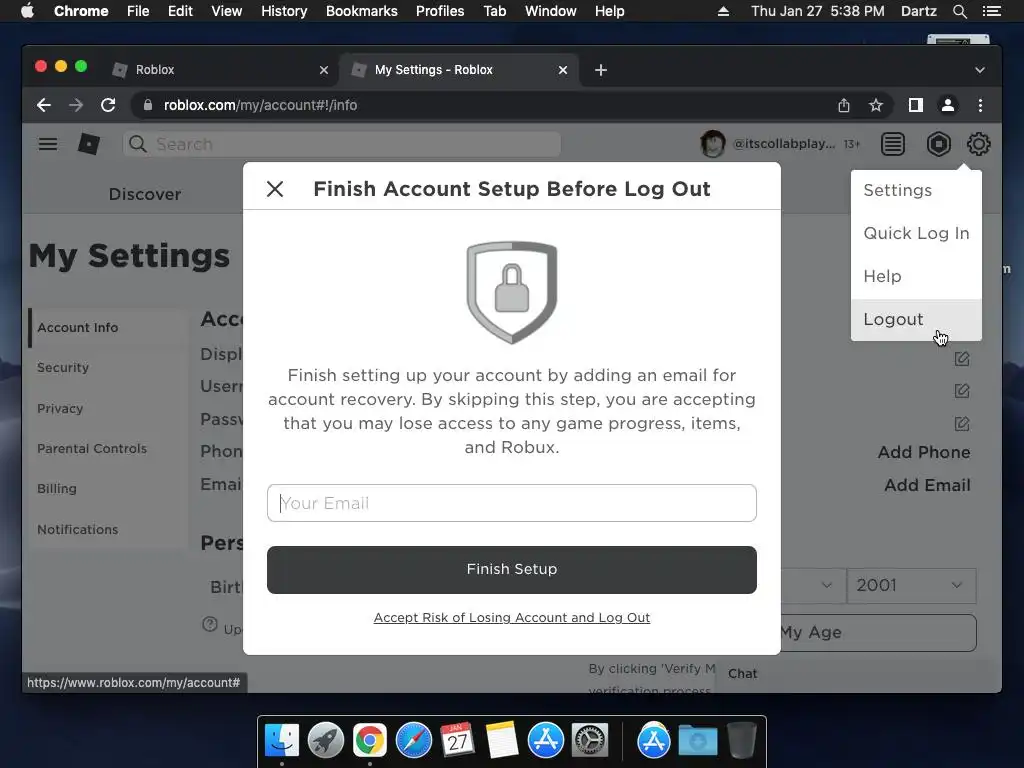Screen dimensions: 1024x768
Task: Click the Roblox search field
Action: point(342,144)
